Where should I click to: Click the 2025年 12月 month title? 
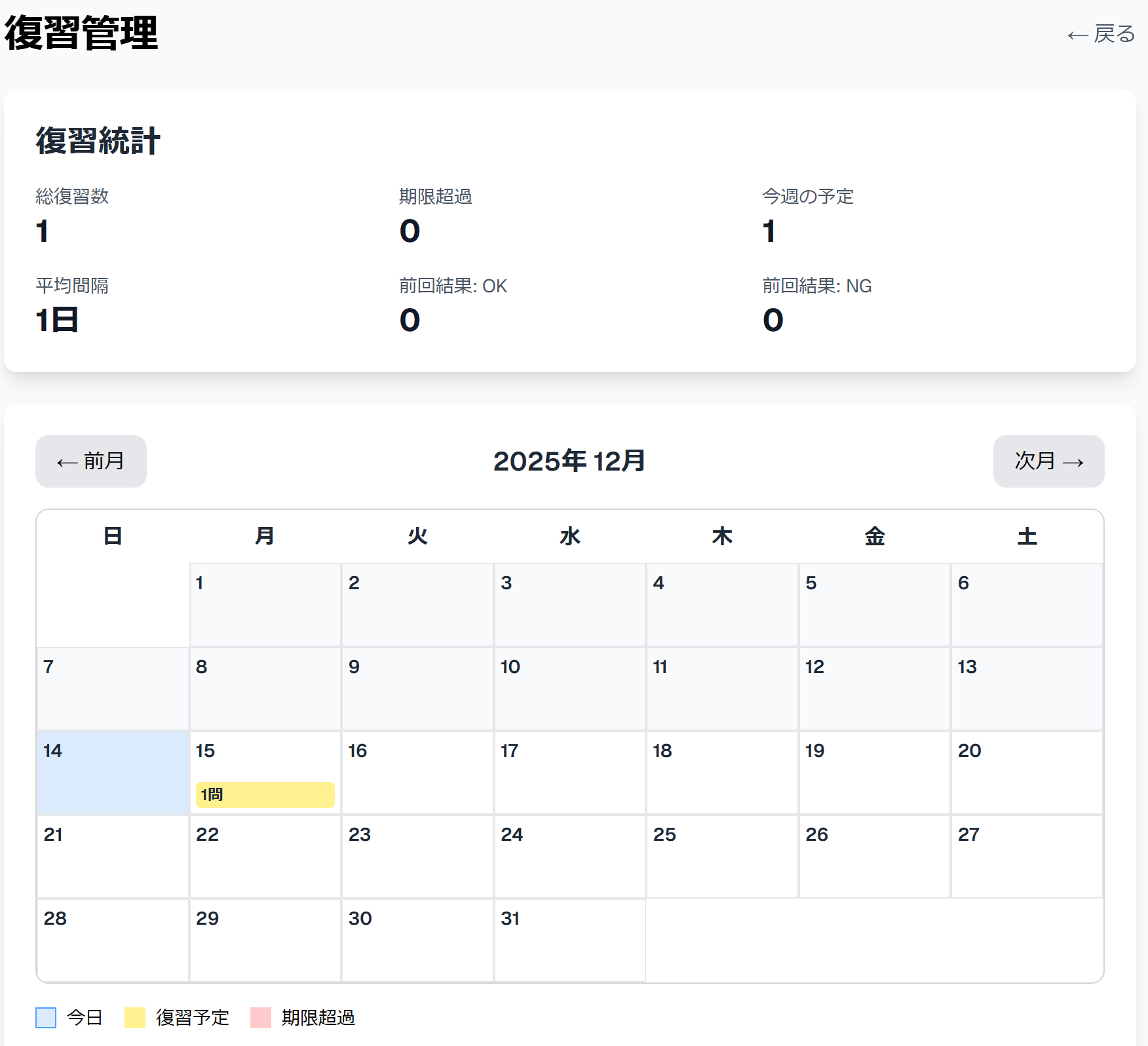tap(569, 461)
